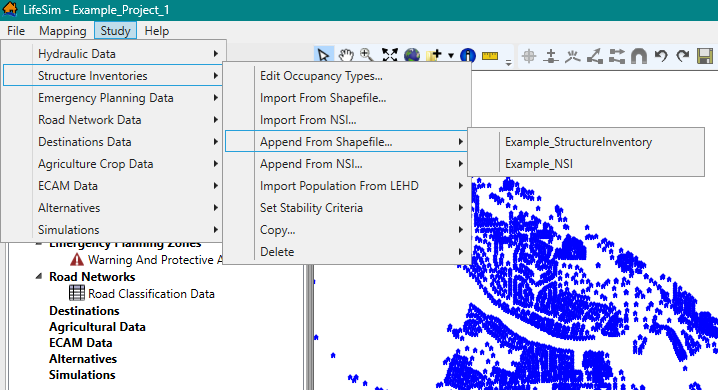Viewport: 718px width, 390px height.
Task: Select the arrow pointer tool
Action: click(324, 56)
